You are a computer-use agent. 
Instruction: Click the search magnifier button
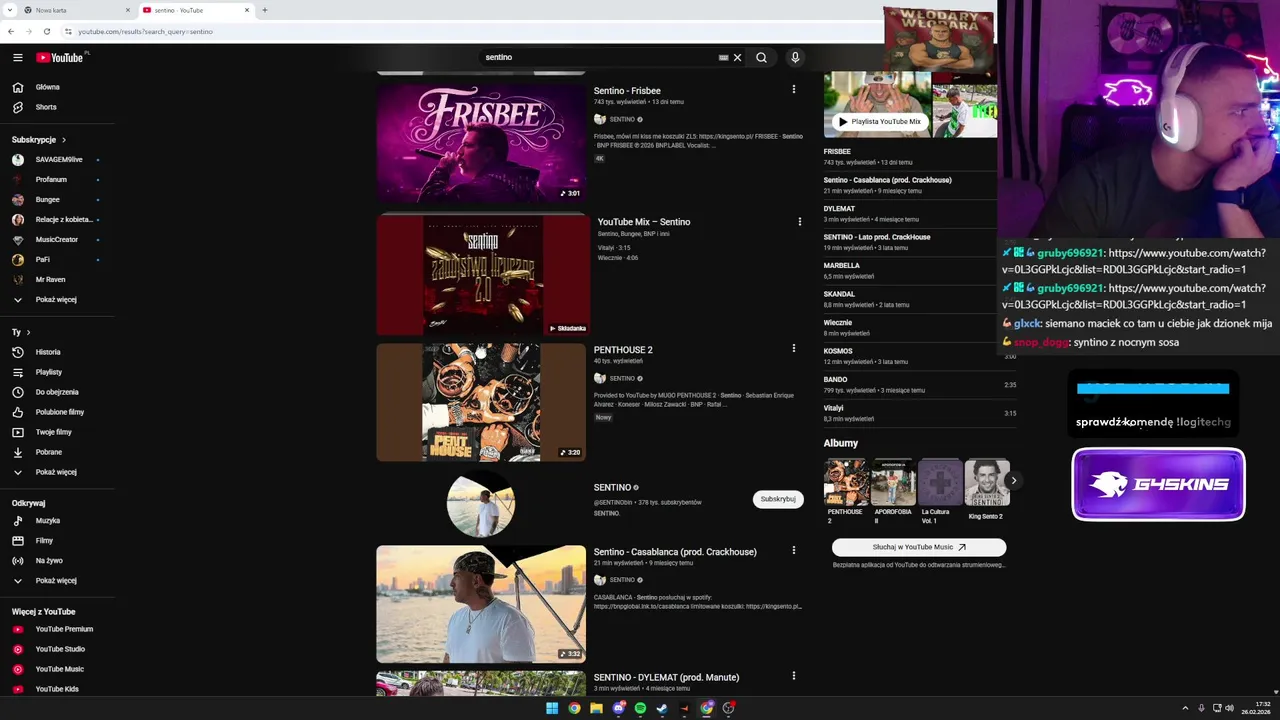click(x=761, y=57)
